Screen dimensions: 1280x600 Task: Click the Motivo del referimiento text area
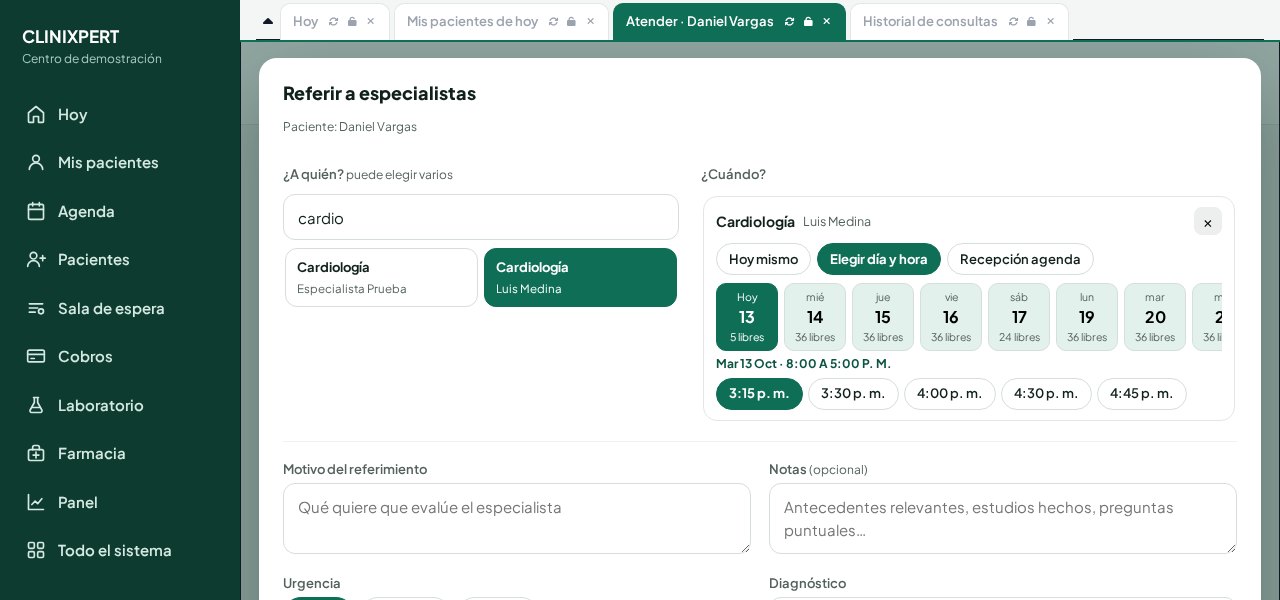click(x=517, y=519)
